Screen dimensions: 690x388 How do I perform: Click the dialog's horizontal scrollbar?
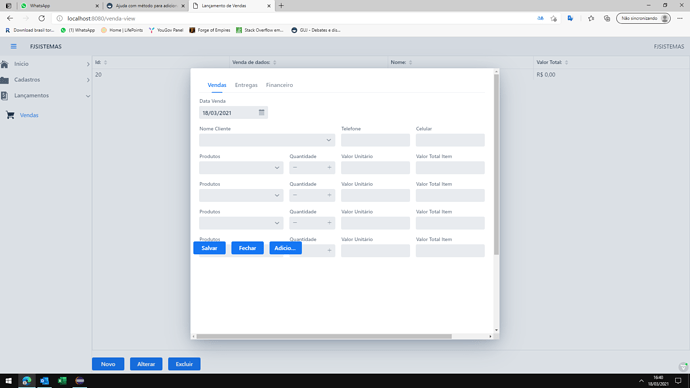[324, 337]
